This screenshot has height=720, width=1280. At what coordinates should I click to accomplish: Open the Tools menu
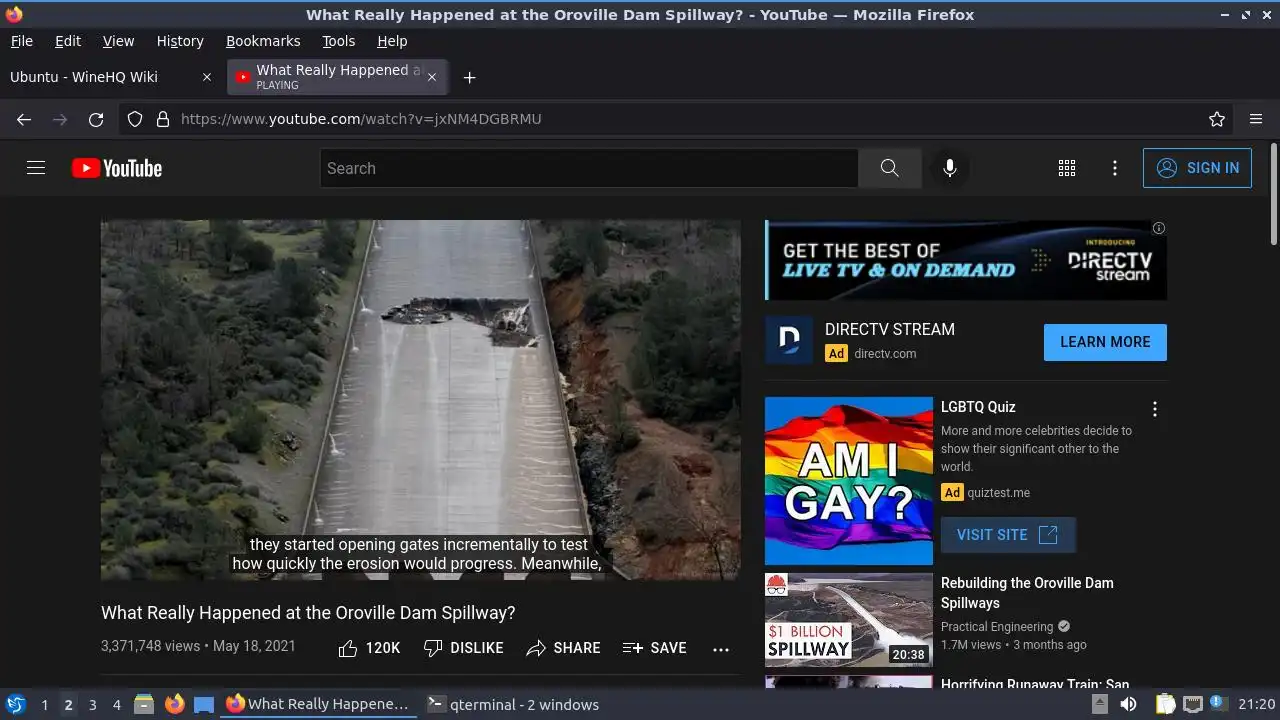pyautogui.click(x=338, y=41)
